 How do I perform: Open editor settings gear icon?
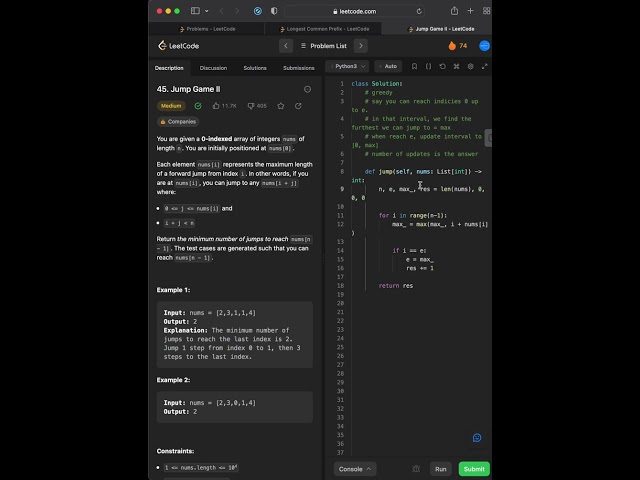click(470, 66)
